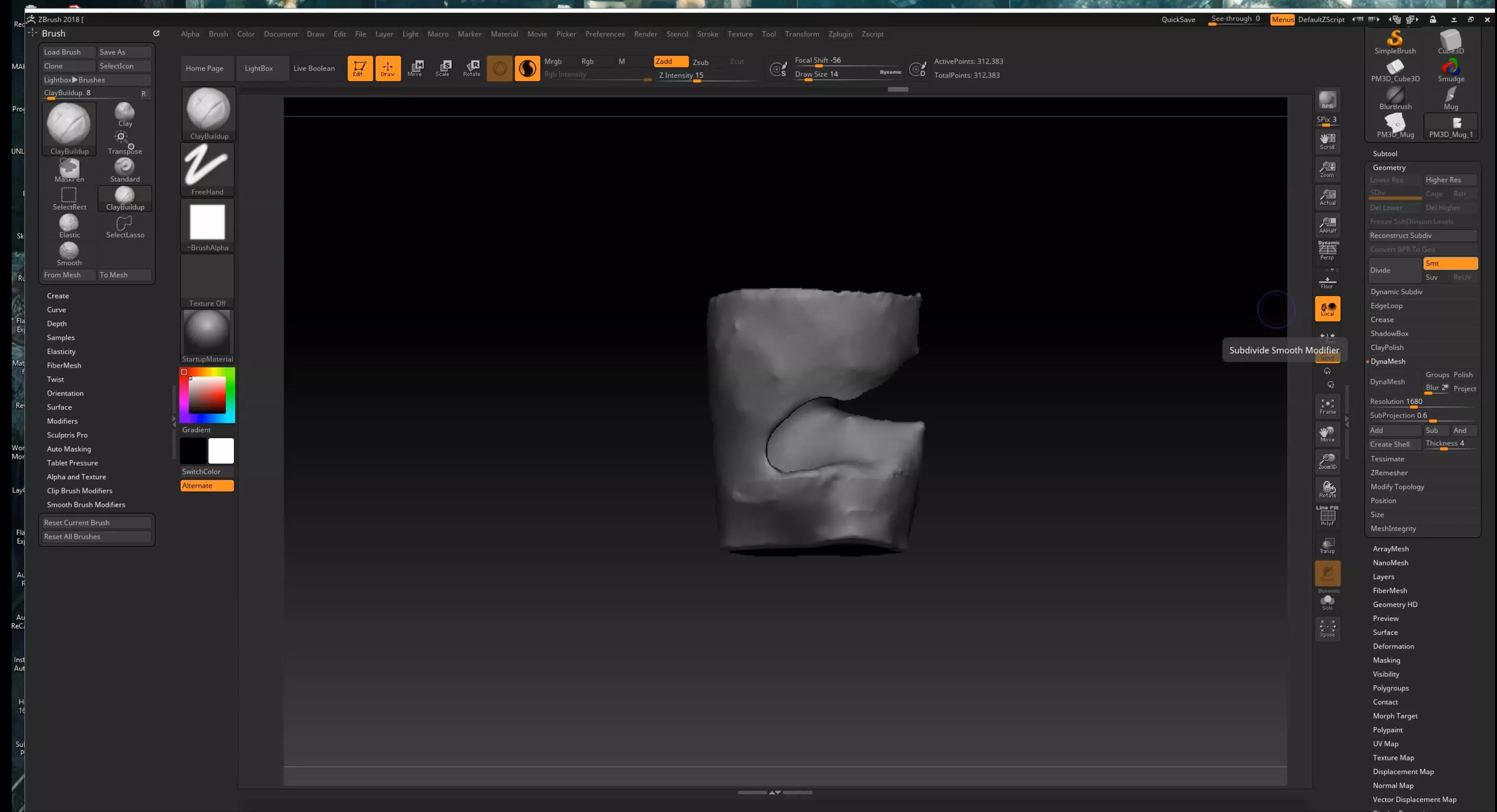
Task: Select the Move tool icon
Action: [x=415, y=68]
